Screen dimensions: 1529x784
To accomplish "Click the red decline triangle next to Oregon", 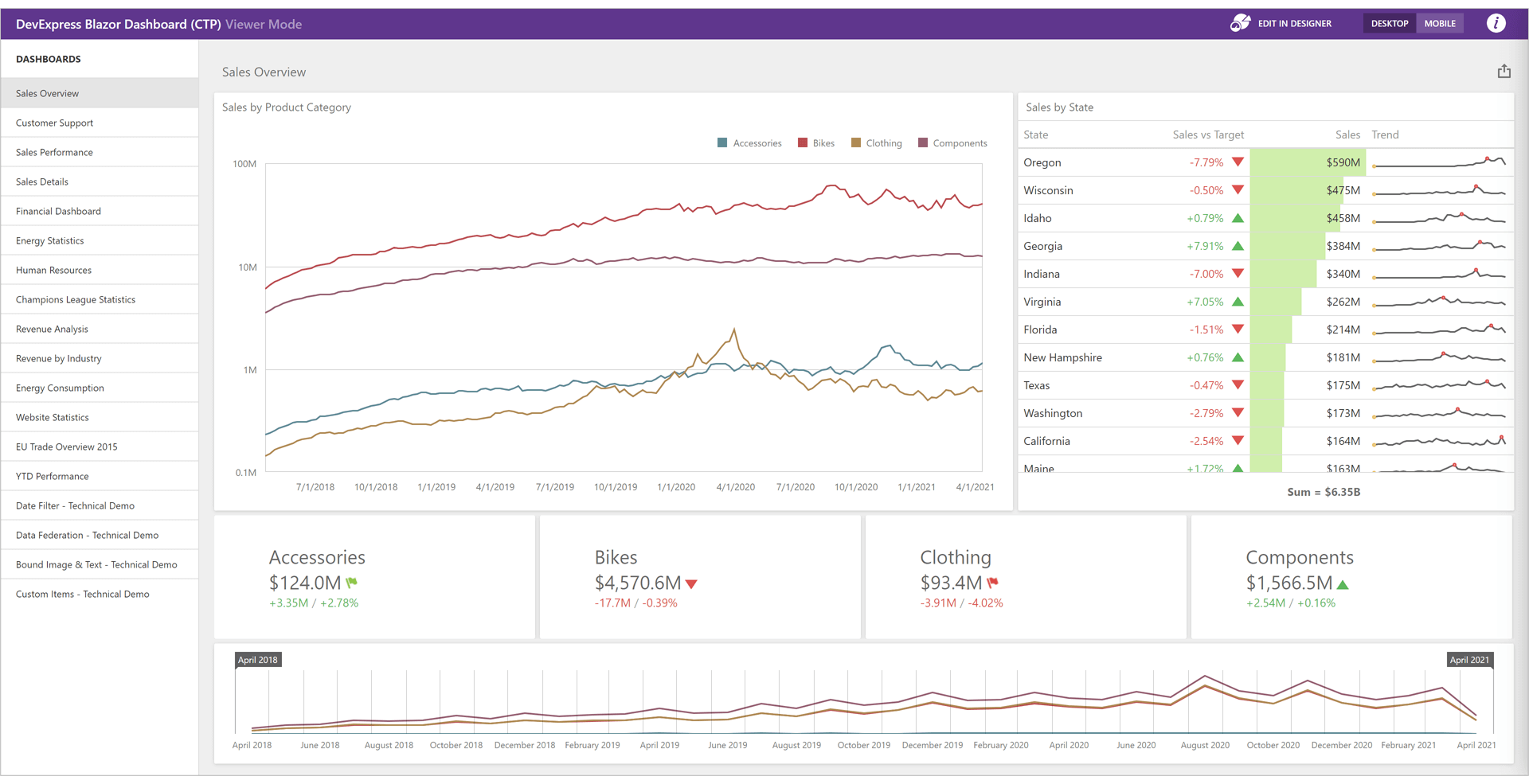I will (1237, 162).
